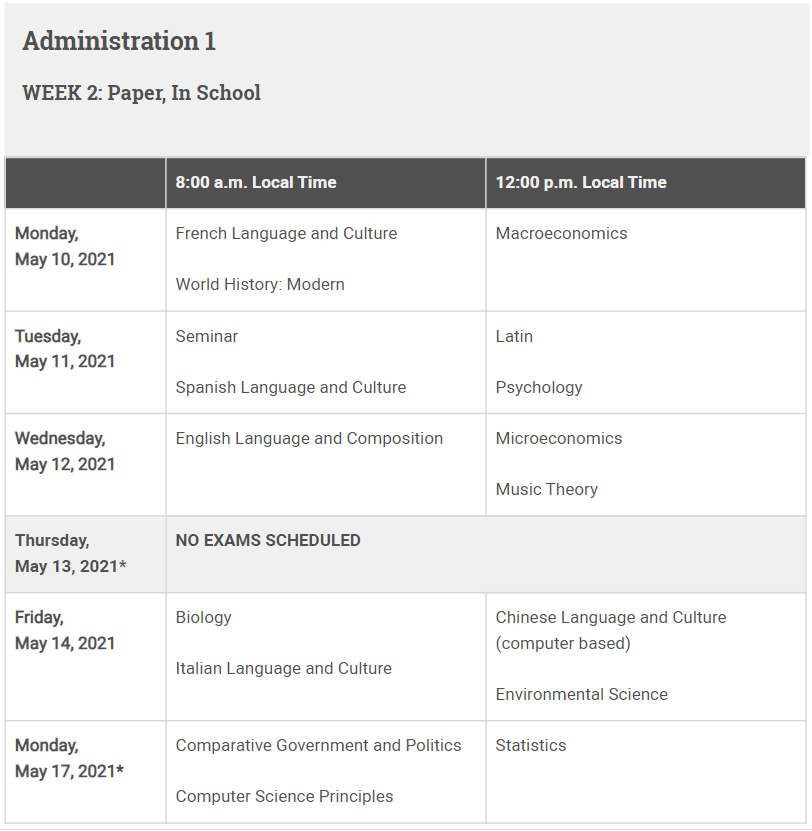This screenshot has height=831, width=812.
Task: Click the Latin exam entry
Action: pos(514,336)
